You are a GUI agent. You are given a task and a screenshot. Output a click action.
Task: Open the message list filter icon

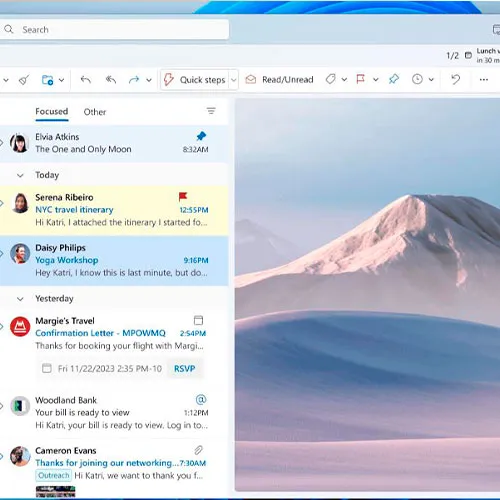pyautogui.click(x=211, y=111)
